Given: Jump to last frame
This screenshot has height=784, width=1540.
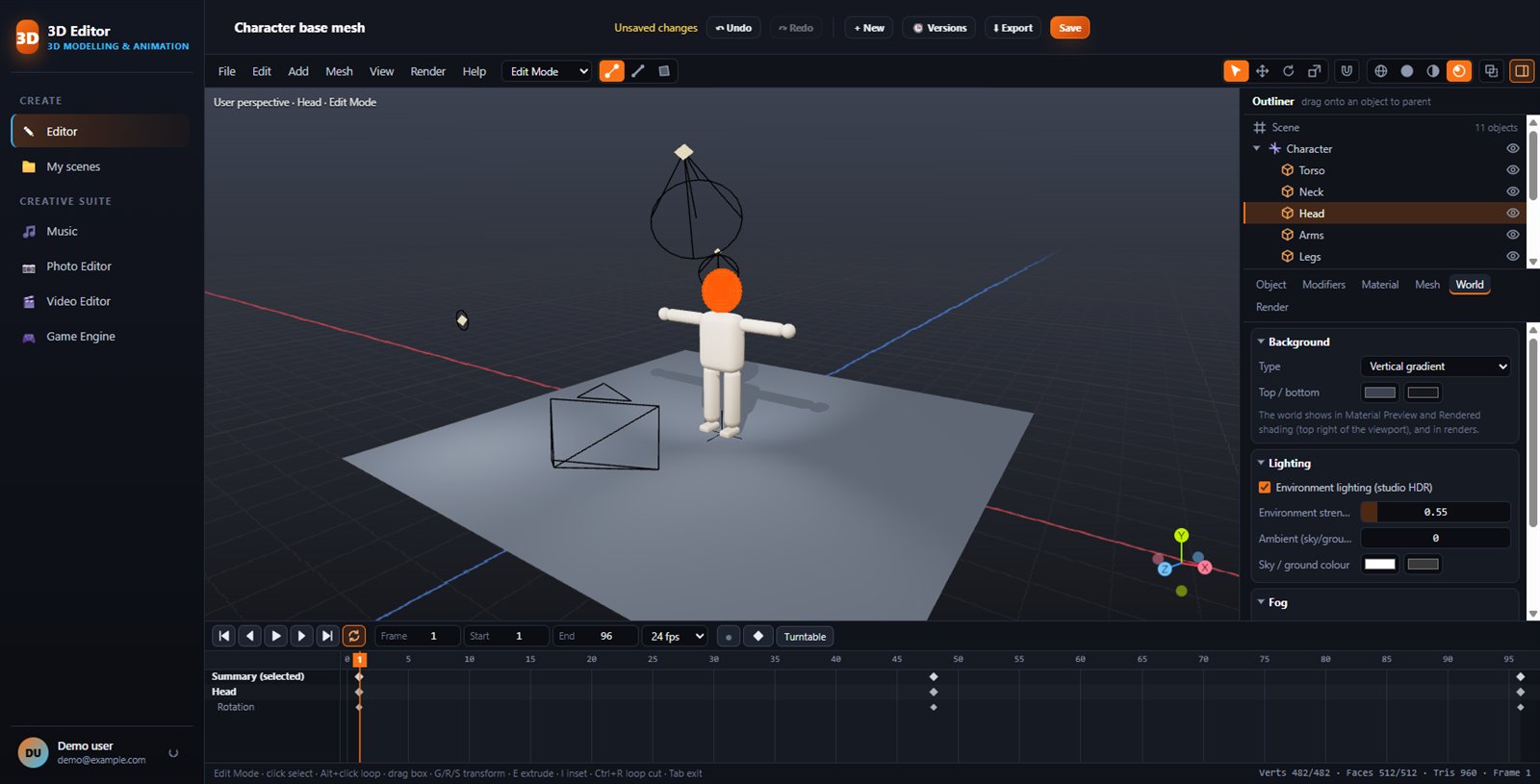Looking at the screenshot, I should [327, 636].
